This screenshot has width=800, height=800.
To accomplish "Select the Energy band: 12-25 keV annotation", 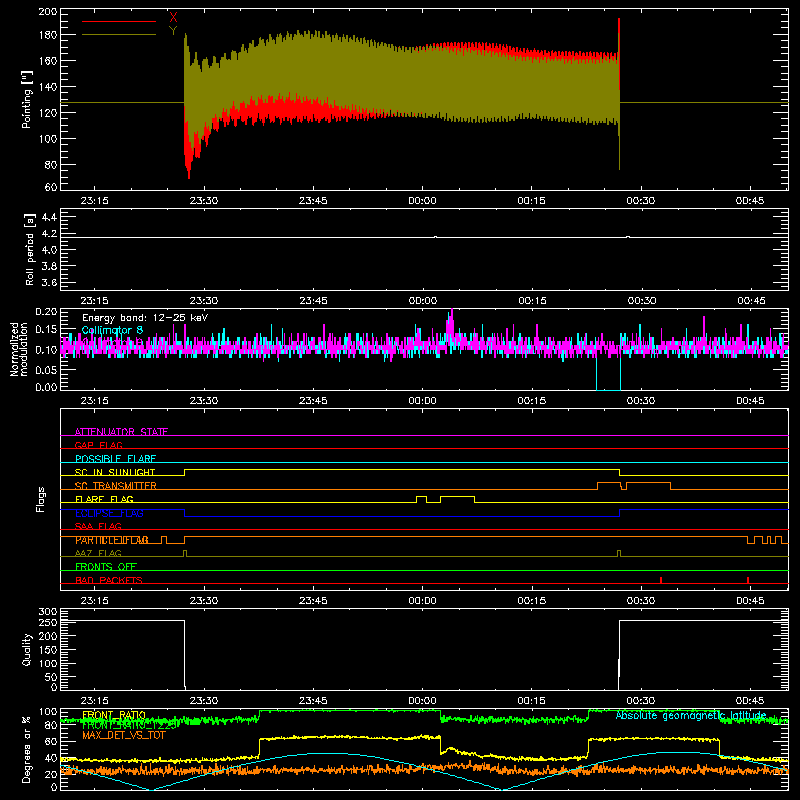I will click(x=145, y=318).
